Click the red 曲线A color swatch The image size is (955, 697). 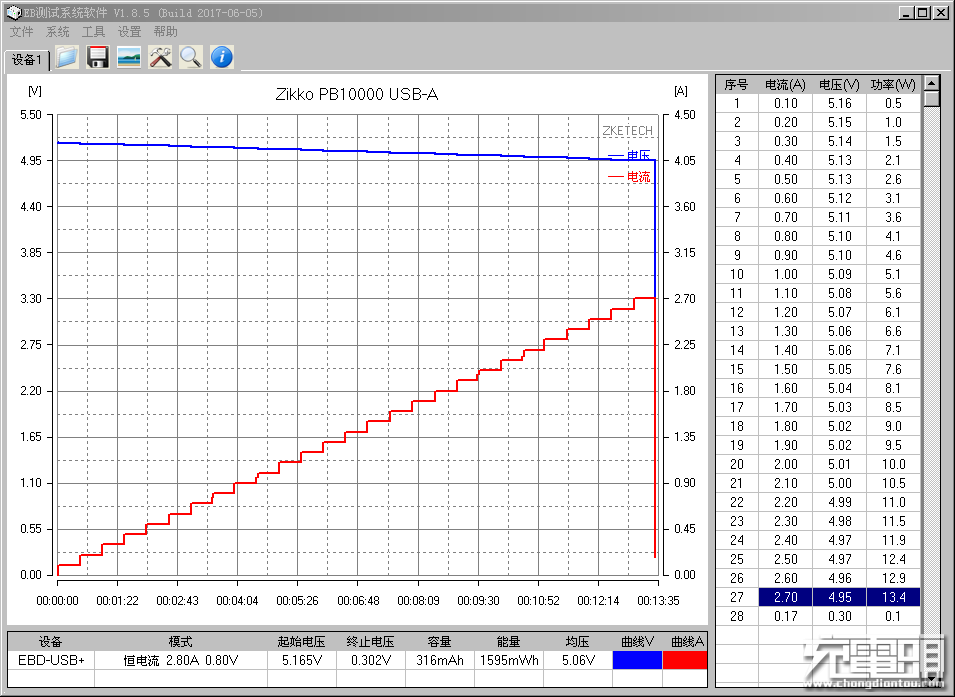point(685,660)
